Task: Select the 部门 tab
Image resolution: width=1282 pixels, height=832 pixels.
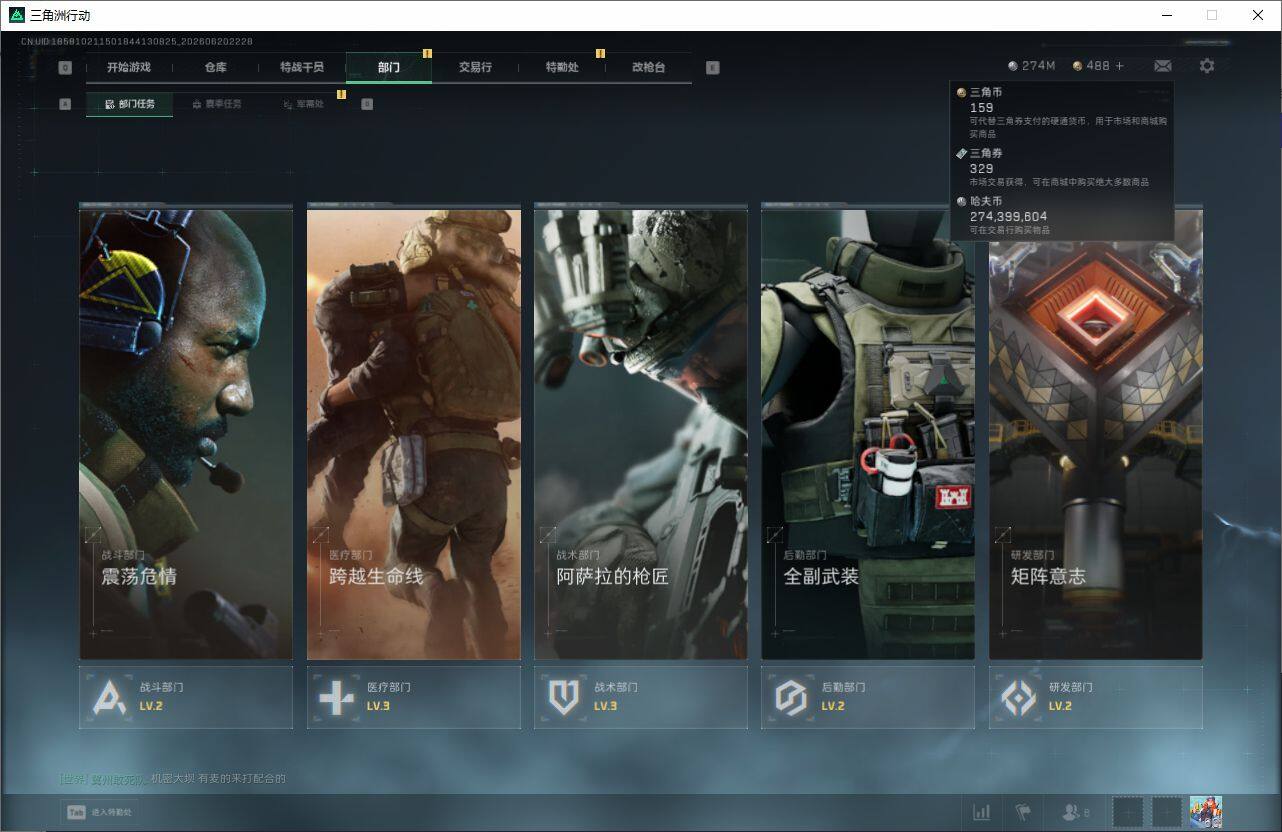Action: (389, 67)
